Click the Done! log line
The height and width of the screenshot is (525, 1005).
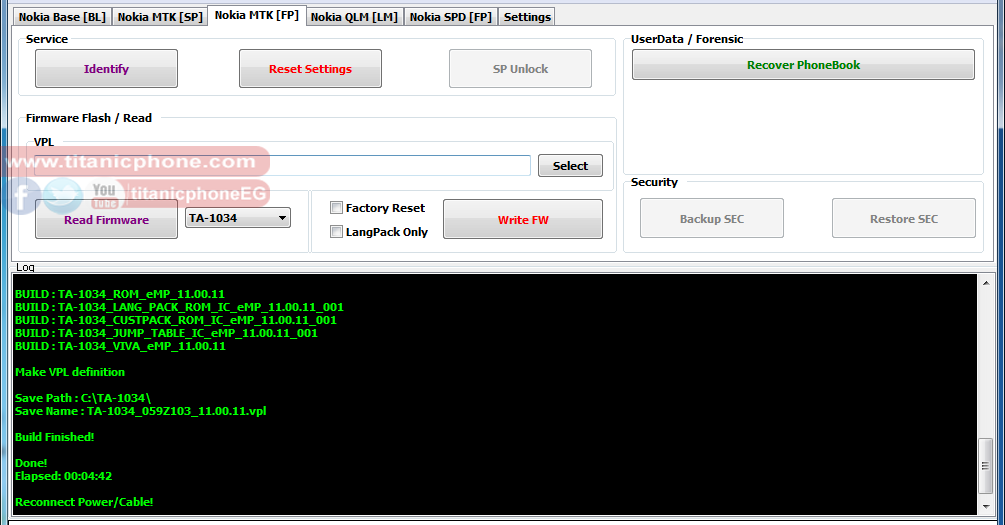pos(31,463)
